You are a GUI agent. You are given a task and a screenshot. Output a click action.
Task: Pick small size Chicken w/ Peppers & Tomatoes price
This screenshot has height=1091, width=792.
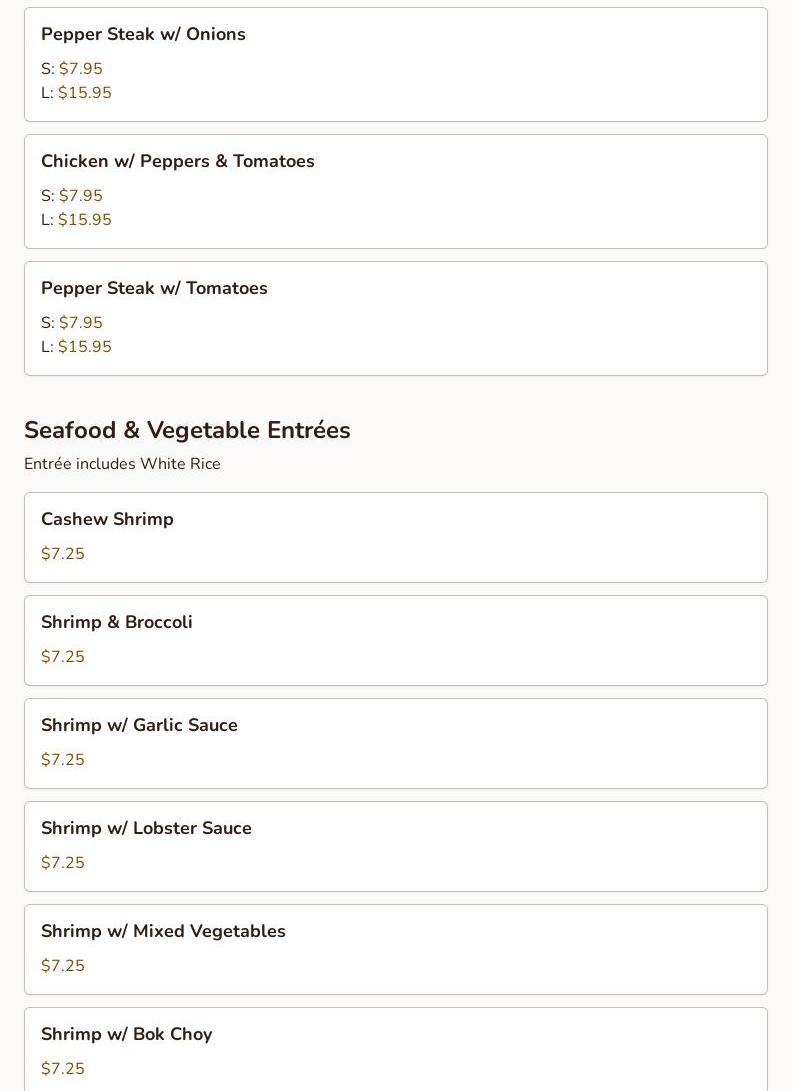tap(80, 196)
